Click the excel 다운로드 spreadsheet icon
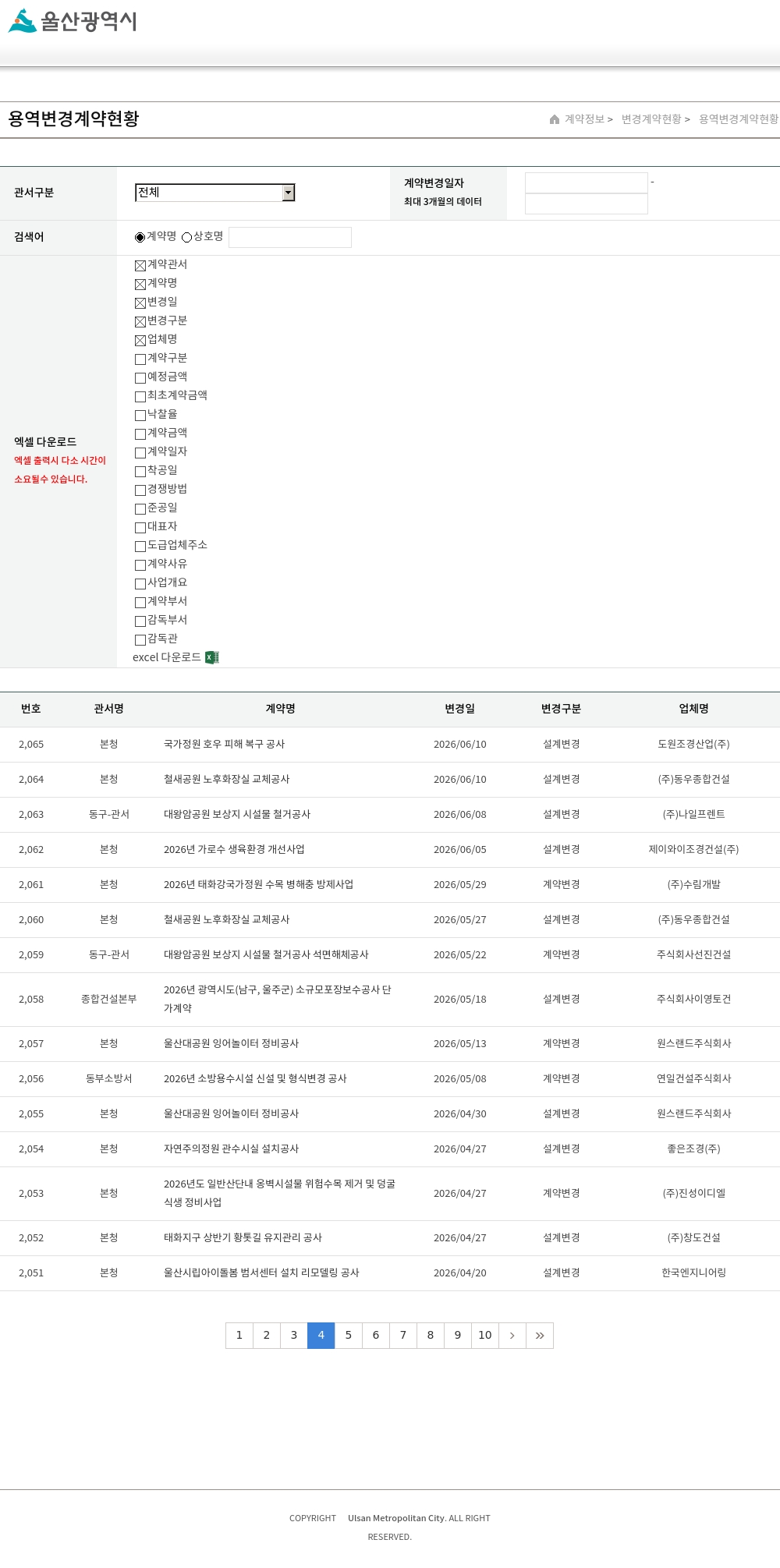780x1568 pixels. tap(212, 657)
